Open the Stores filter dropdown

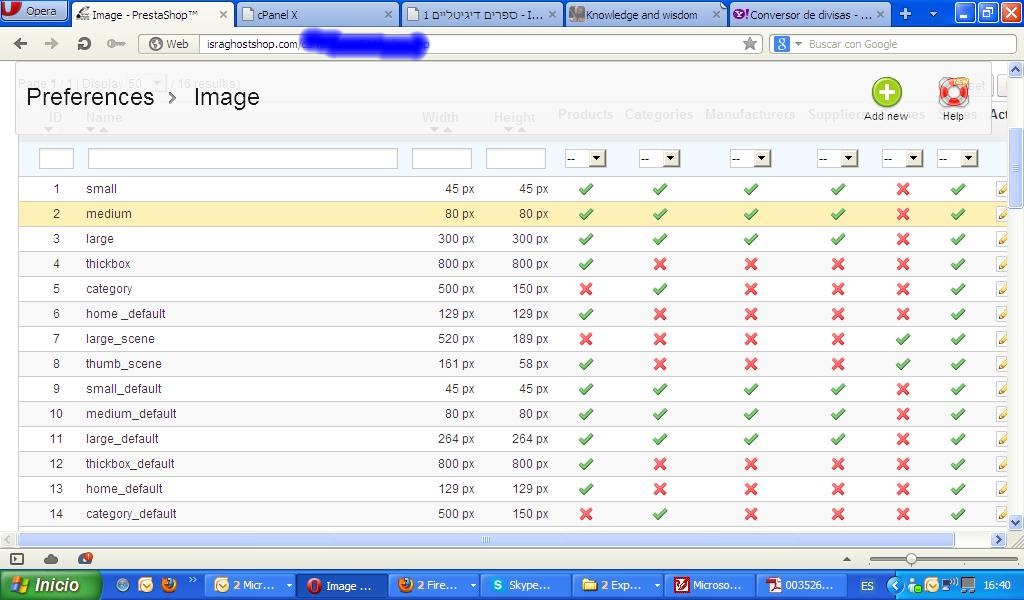point(957,159)
